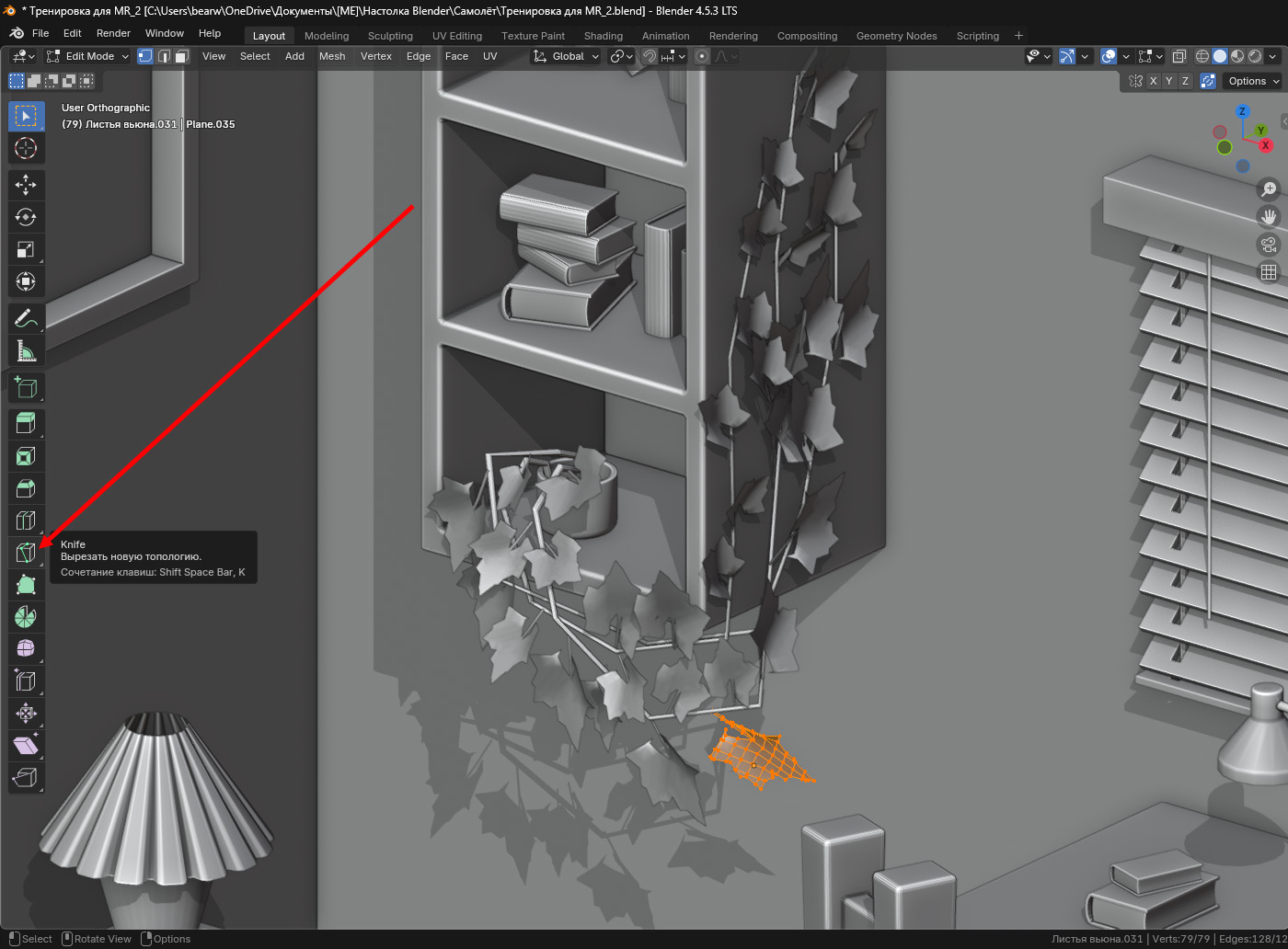Select the Knife tool in the toolbar
This screenshot has width=1288, height=949.
(26, 553)
